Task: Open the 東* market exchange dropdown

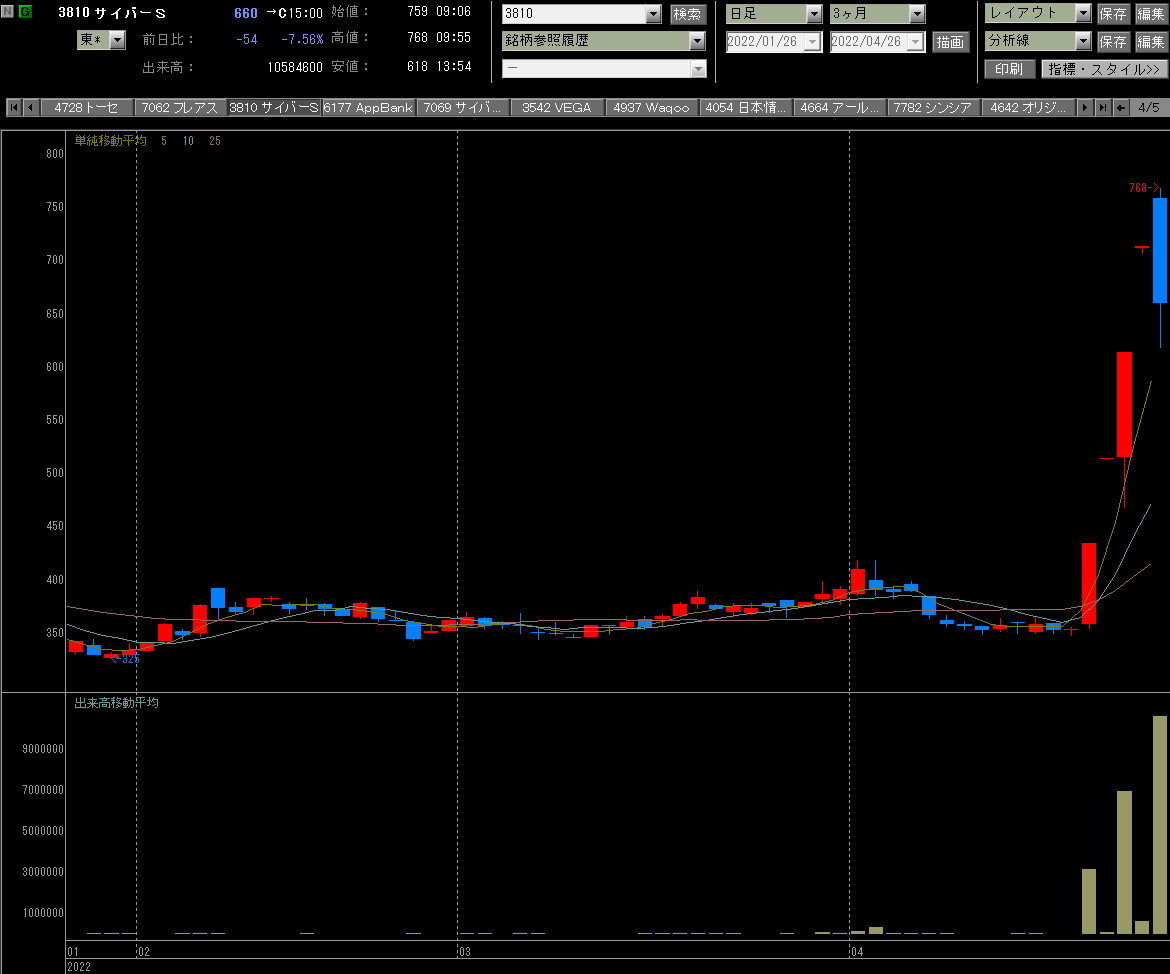Action: pos(117,40)
